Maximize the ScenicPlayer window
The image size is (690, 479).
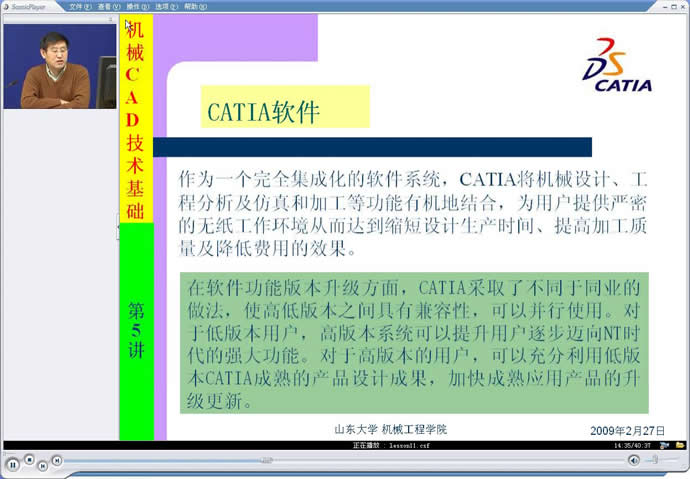[x=674, y=7]
